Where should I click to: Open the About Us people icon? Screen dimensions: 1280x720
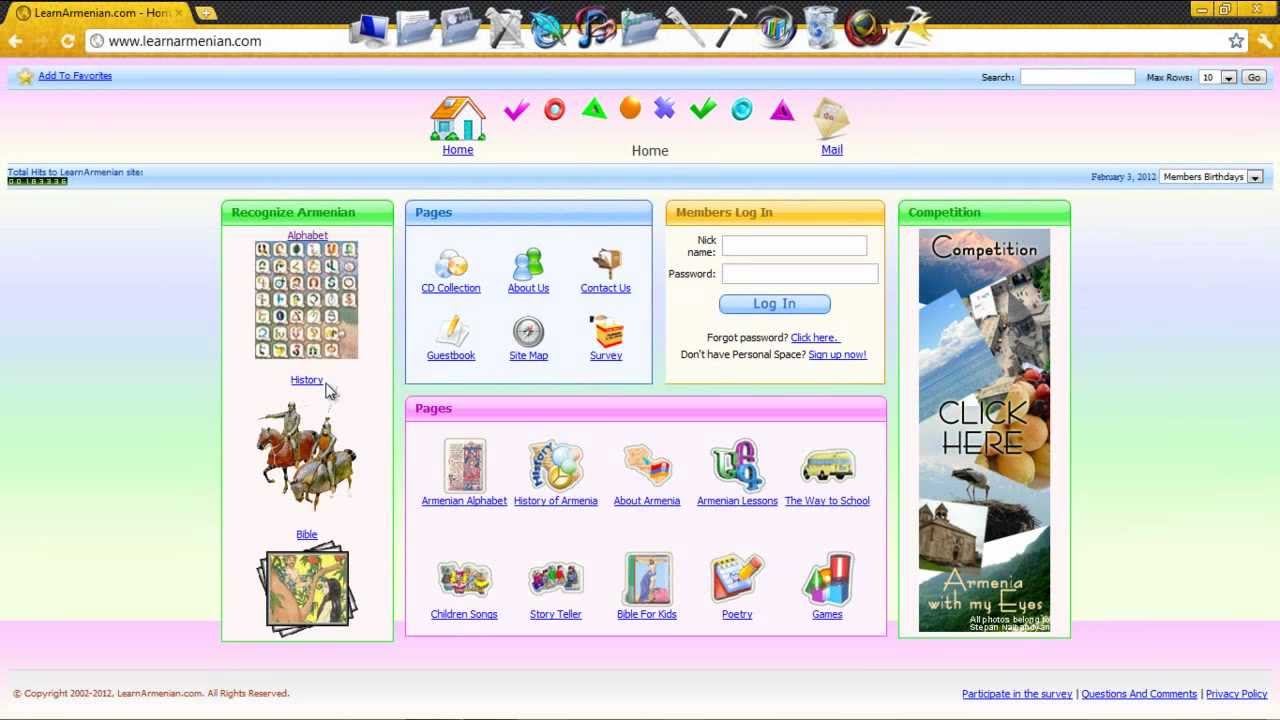(528, 264)
